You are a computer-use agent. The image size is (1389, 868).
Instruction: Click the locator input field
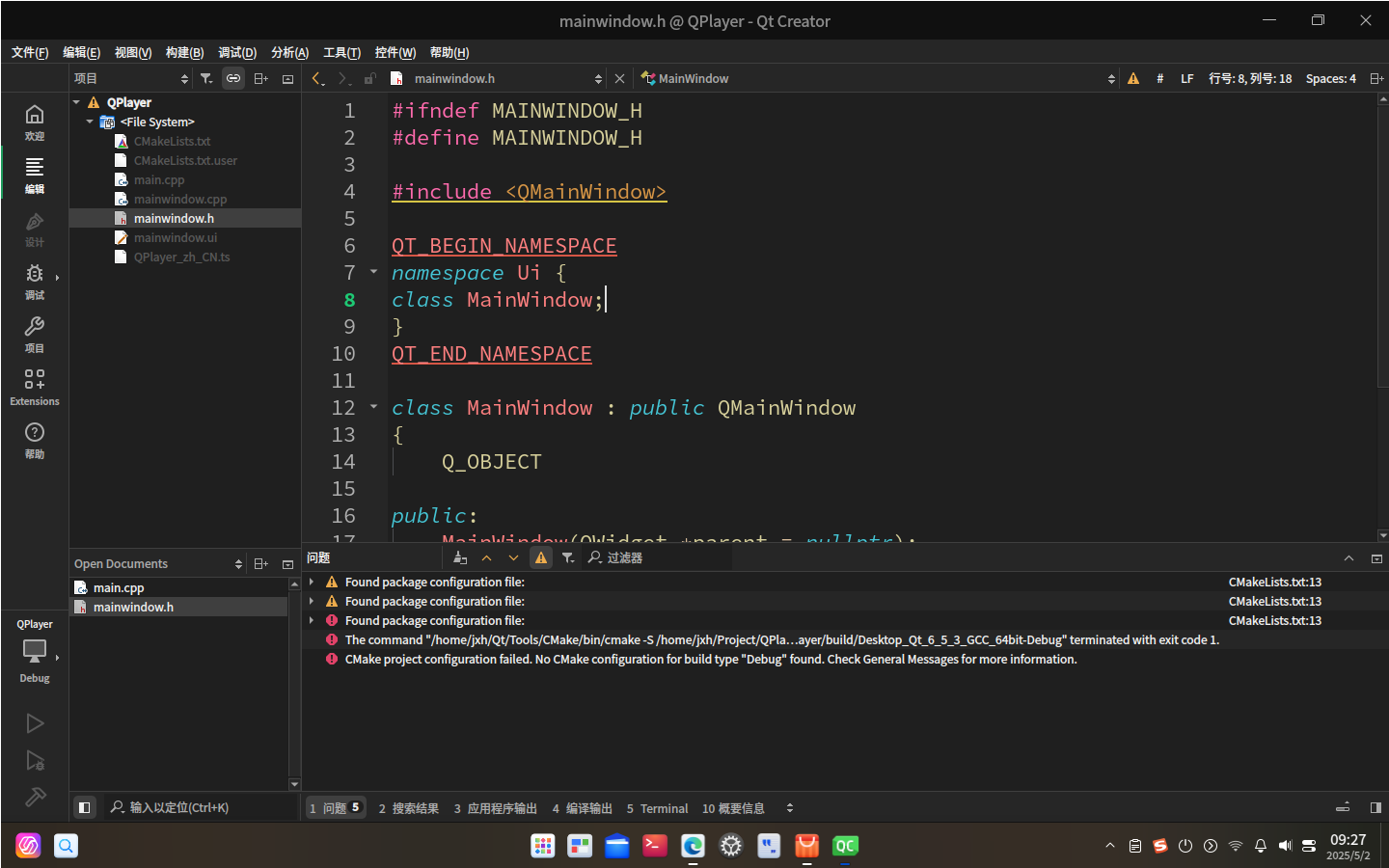point(202,807)
